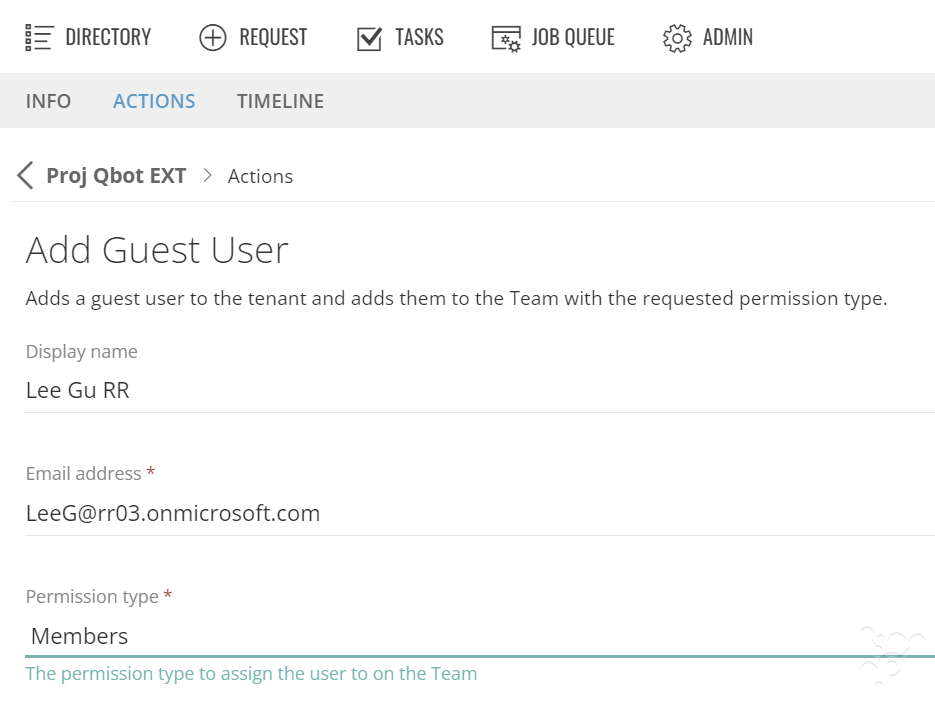This screenshot has height=720, width=935.
Task: Click the Add Guest User heading
Action: click(157, 250)
